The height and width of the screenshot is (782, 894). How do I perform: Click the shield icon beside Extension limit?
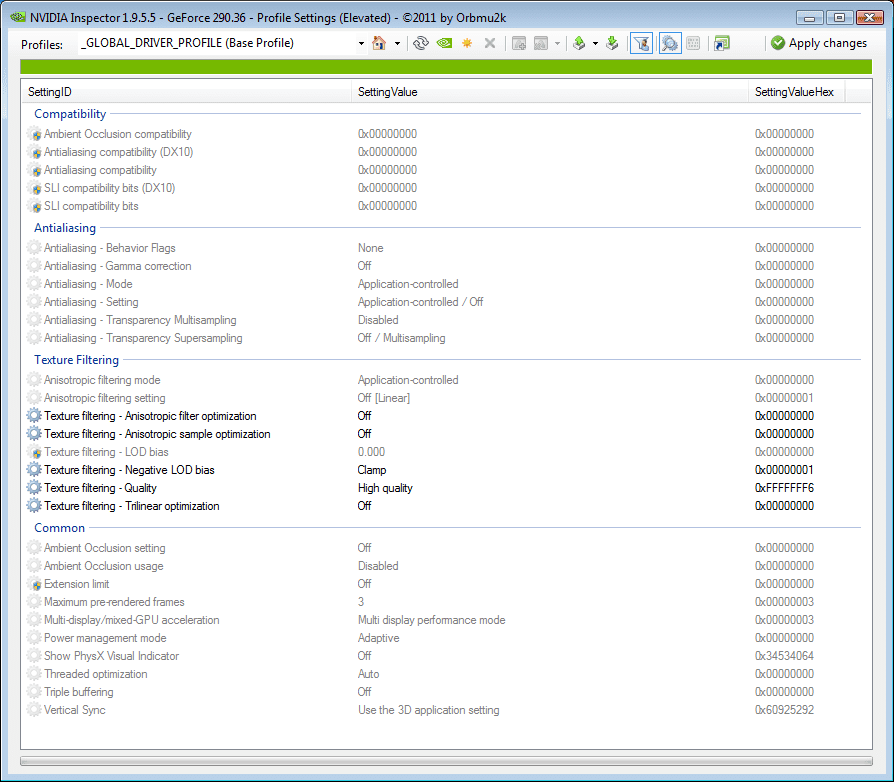pyautogui.click(x=35, y=584)
